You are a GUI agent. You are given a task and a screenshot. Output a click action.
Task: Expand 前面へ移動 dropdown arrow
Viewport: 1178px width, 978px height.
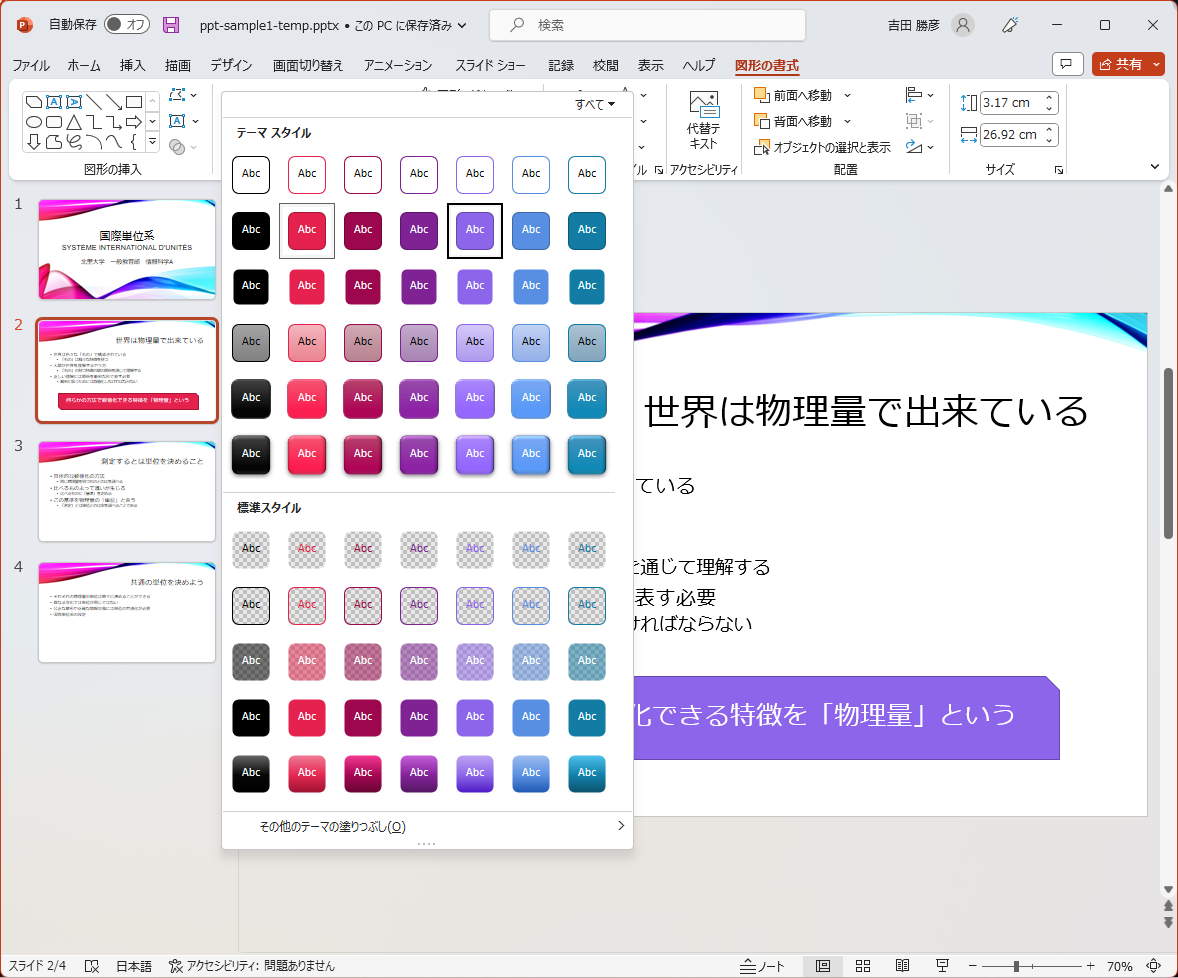click(x=848, y=95)
